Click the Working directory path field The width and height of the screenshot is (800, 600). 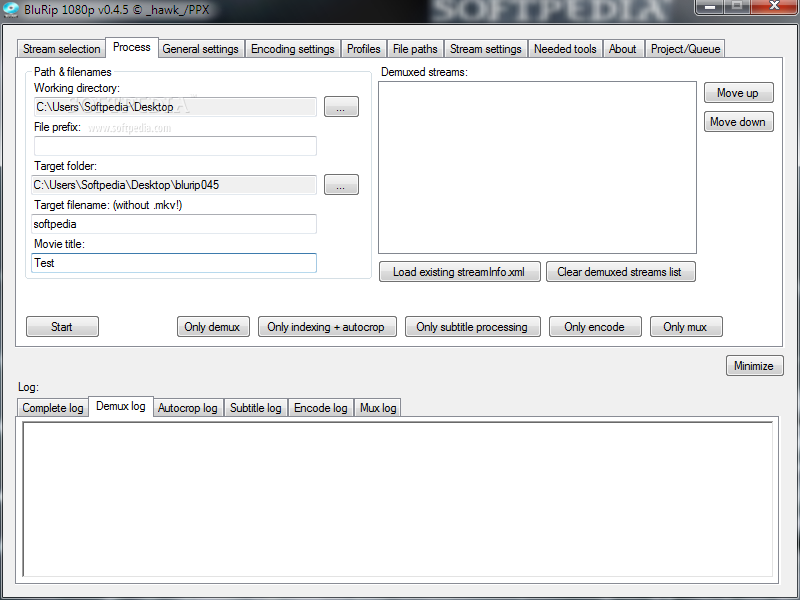tap(176, 107)
